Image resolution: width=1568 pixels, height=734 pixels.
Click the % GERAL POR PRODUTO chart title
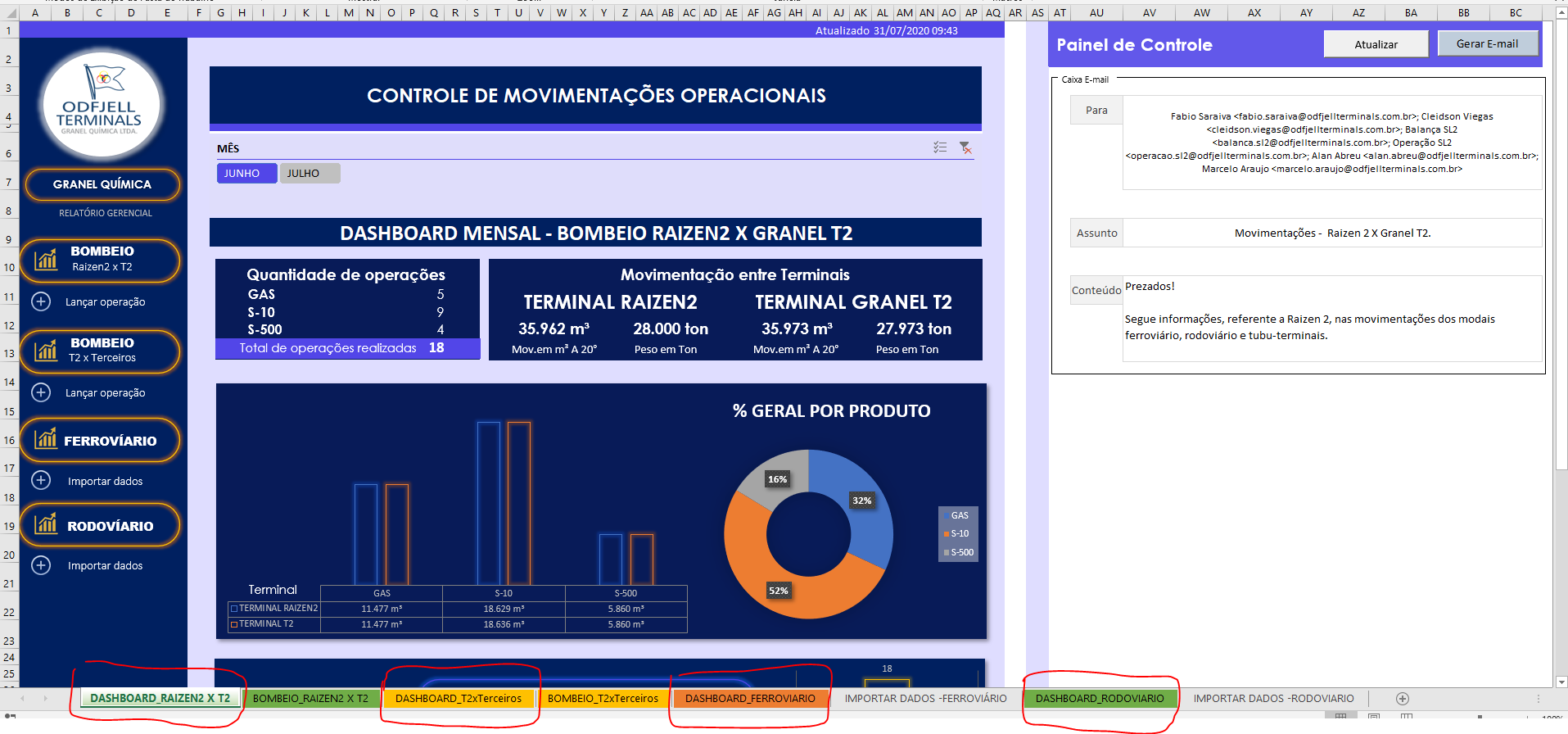831,410
